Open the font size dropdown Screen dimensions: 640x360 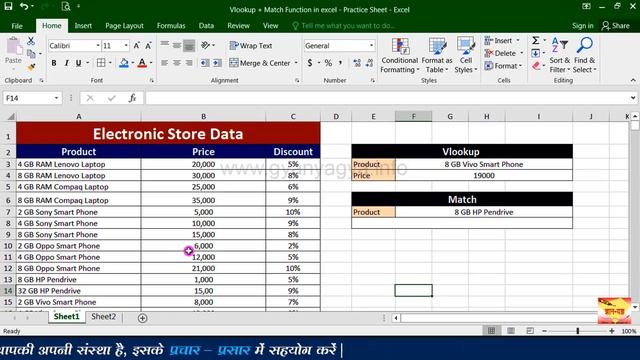click(126, 46)
